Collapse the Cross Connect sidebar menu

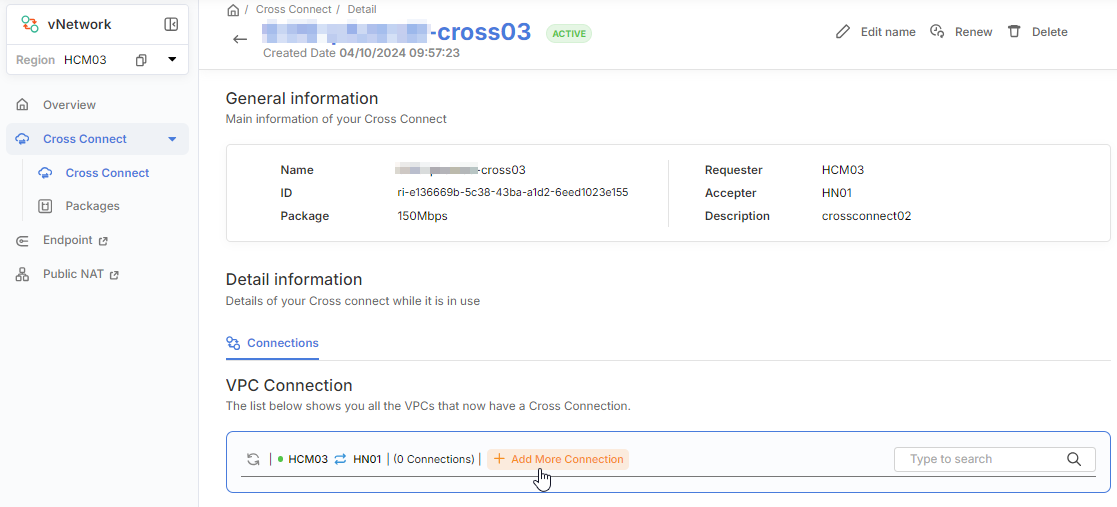tap(172, 139)
